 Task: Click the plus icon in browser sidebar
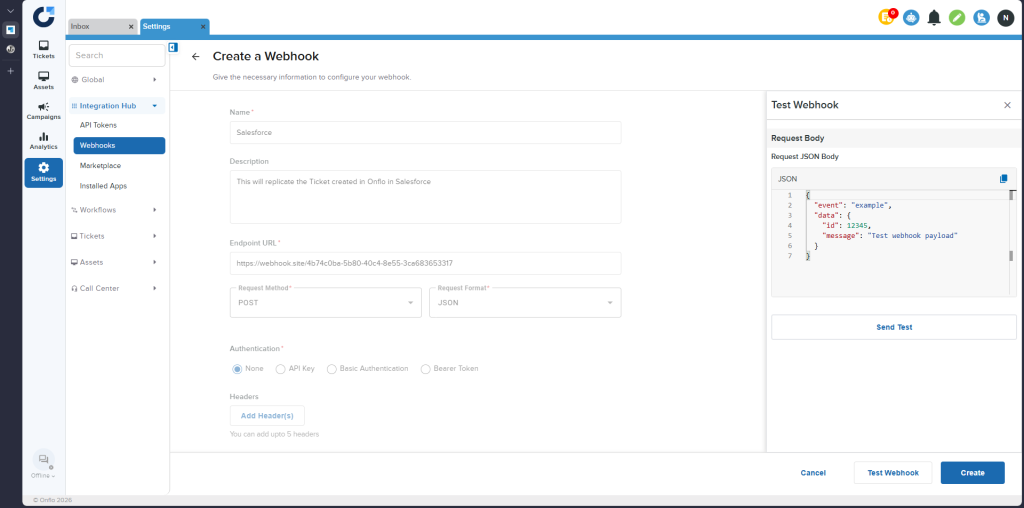point(10,71)
